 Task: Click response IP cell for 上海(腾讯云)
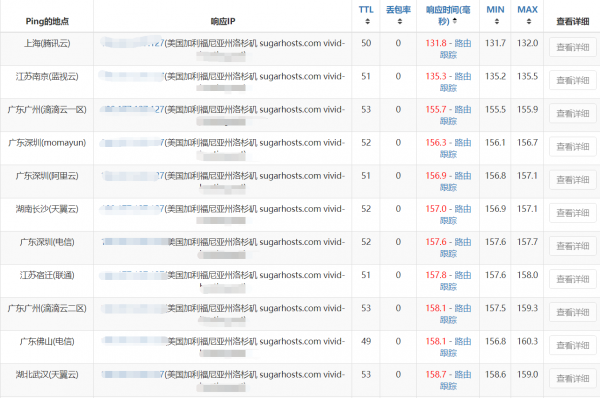pos(223,49)
